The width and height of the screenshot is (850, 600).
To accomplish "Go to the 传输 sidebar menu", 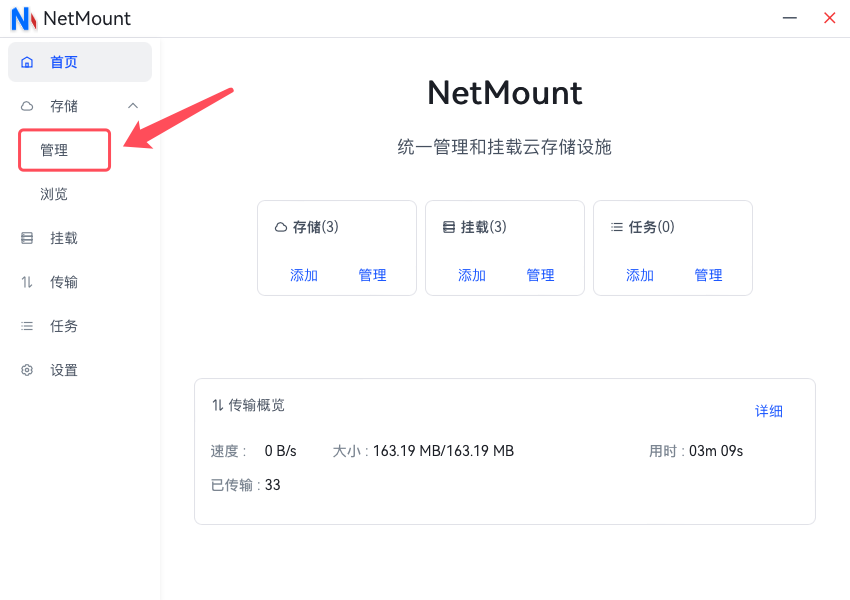I will pyautogui.click(x=80, y=282).
